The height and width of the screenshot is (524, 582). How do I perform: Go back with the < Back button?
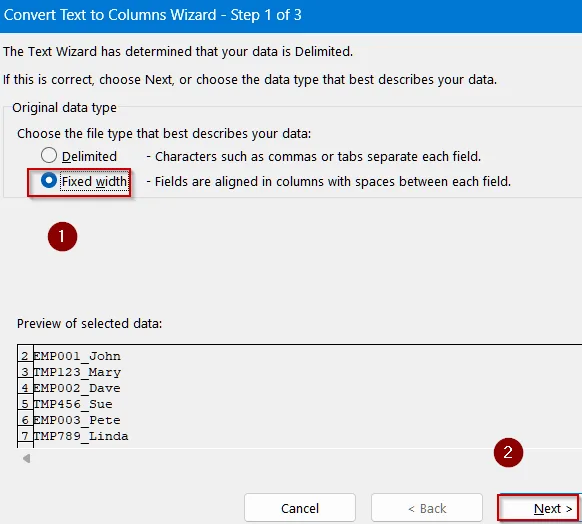[427, 508]
